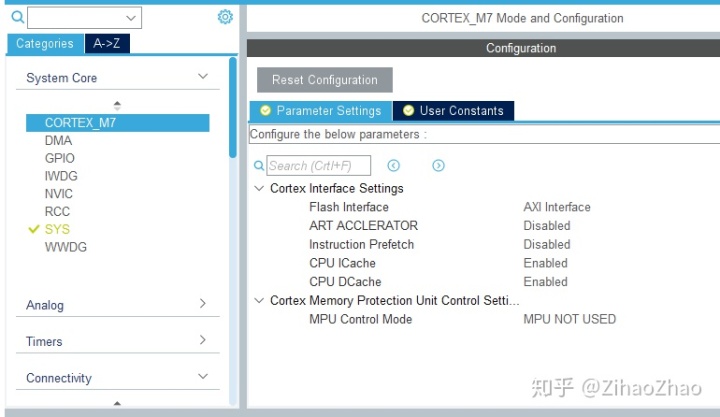This screenshot has width=720, height=417.
Task: Collapse Cortex Memory Protection Unit group
Action: pos(259,300)
